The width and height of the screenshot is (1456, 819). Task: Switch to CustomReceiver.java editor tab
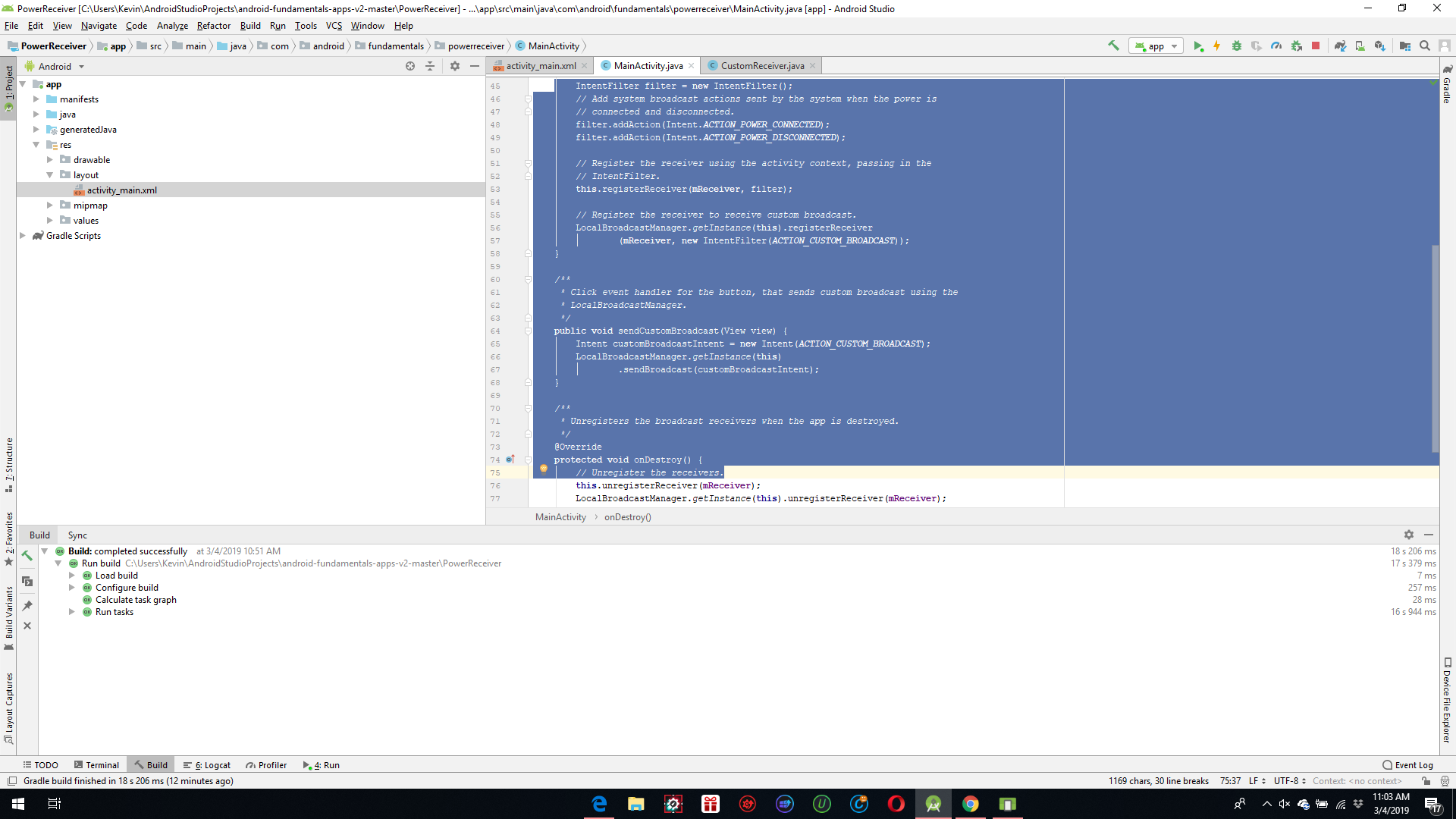point(762,66)
